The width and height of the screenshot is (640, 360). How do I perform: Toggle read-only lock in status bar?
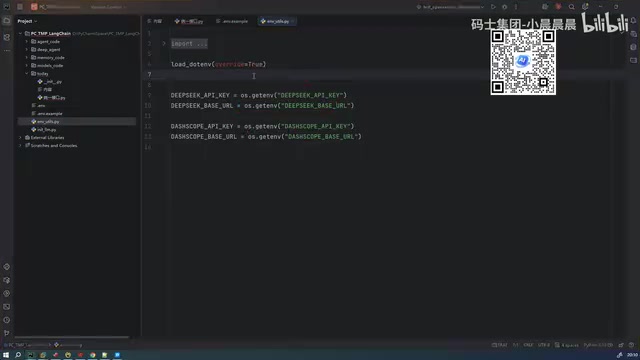(621, 345)
